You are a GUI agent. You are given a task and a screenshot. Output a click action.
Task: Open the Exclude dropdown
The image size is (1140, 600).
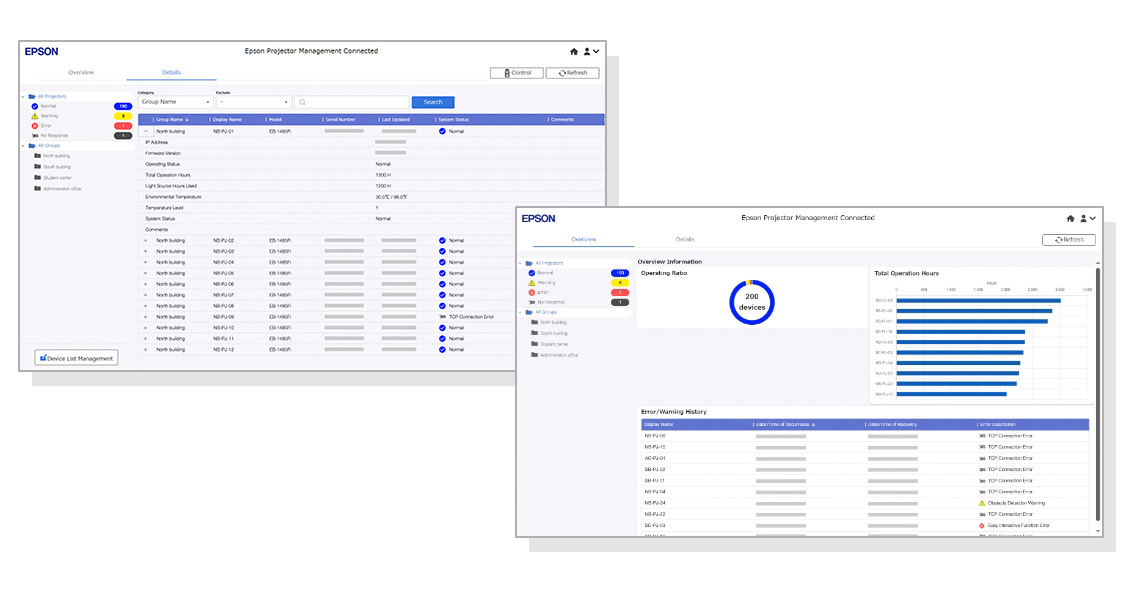pos(253,102)
